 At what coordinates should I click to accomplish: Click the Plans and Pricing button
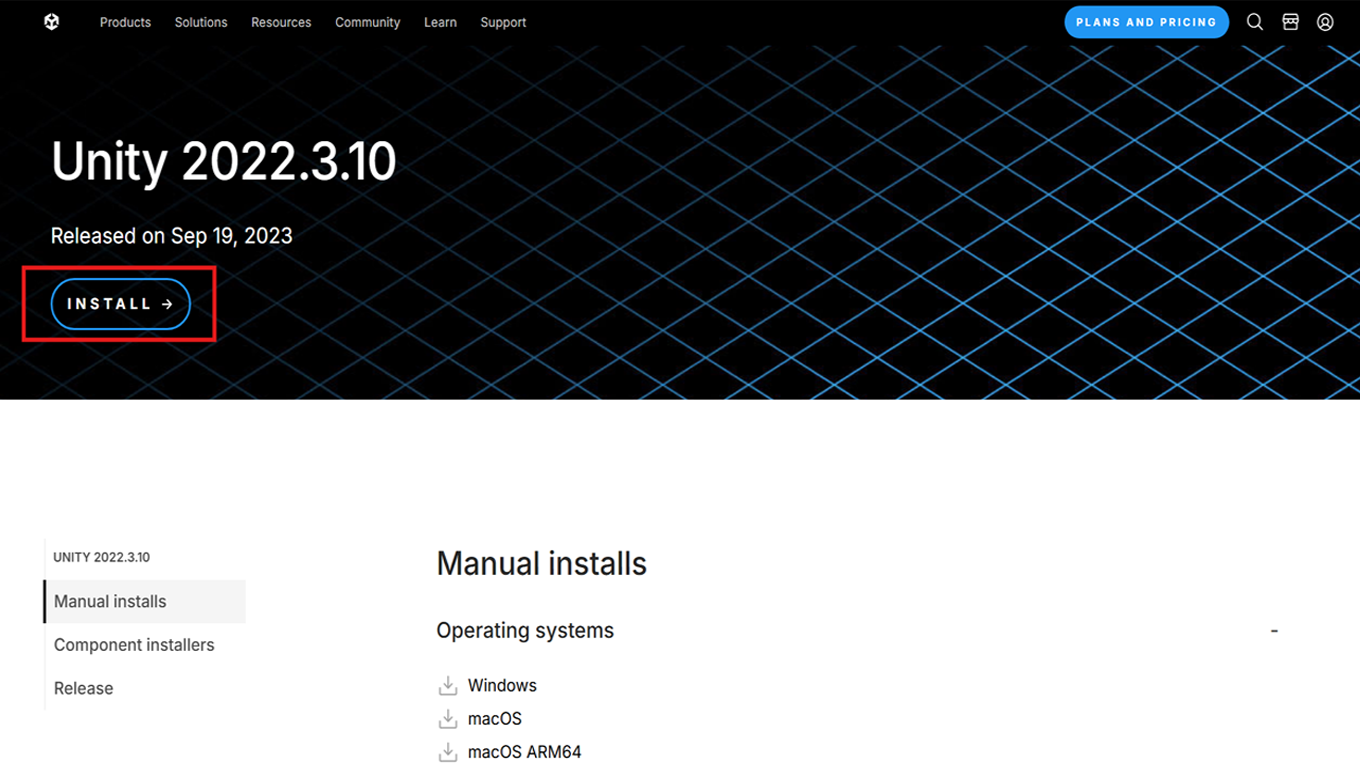[1146, 22]
